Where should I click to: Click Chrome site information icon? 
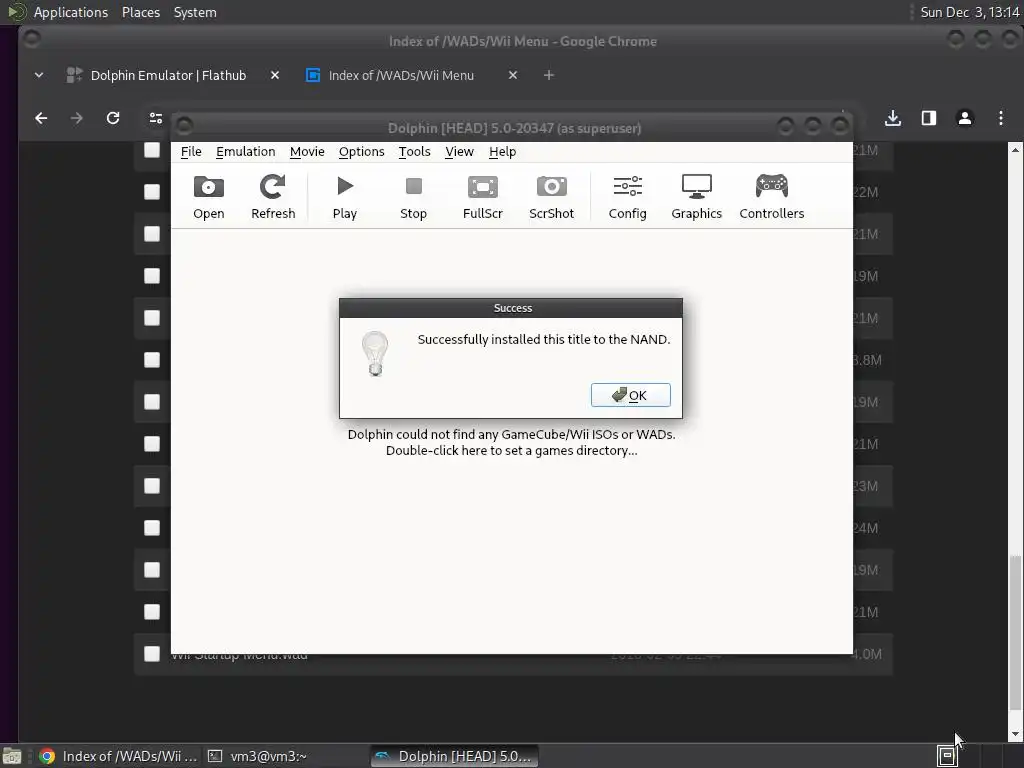(x=155, y=118)
